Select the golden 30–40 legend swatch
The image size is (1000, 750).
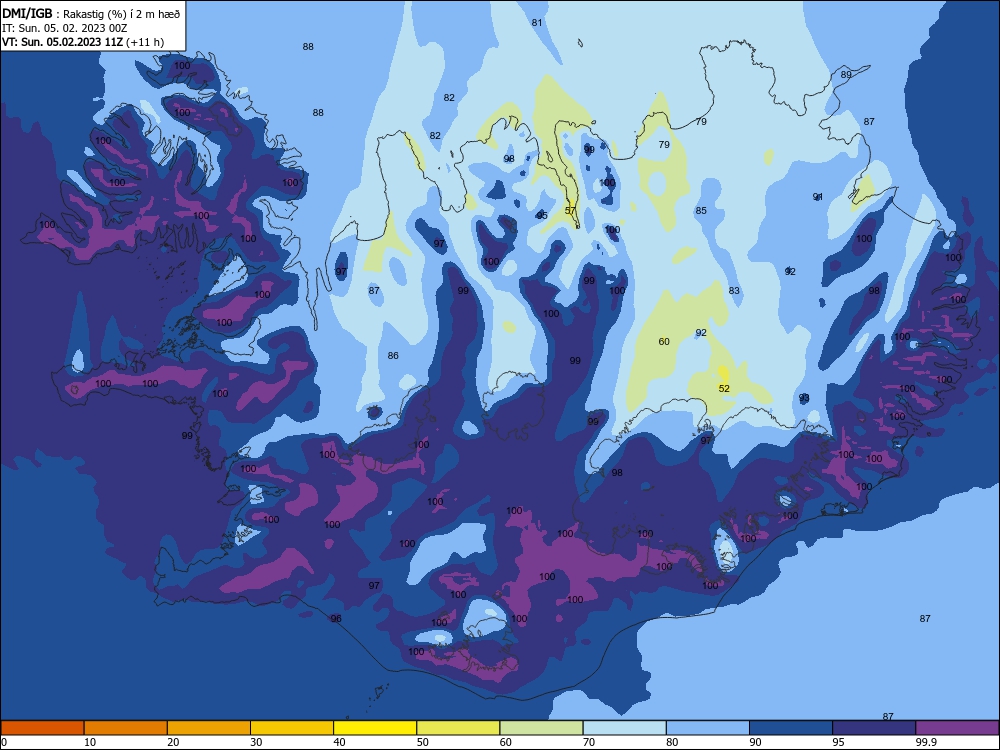point(292,728)
